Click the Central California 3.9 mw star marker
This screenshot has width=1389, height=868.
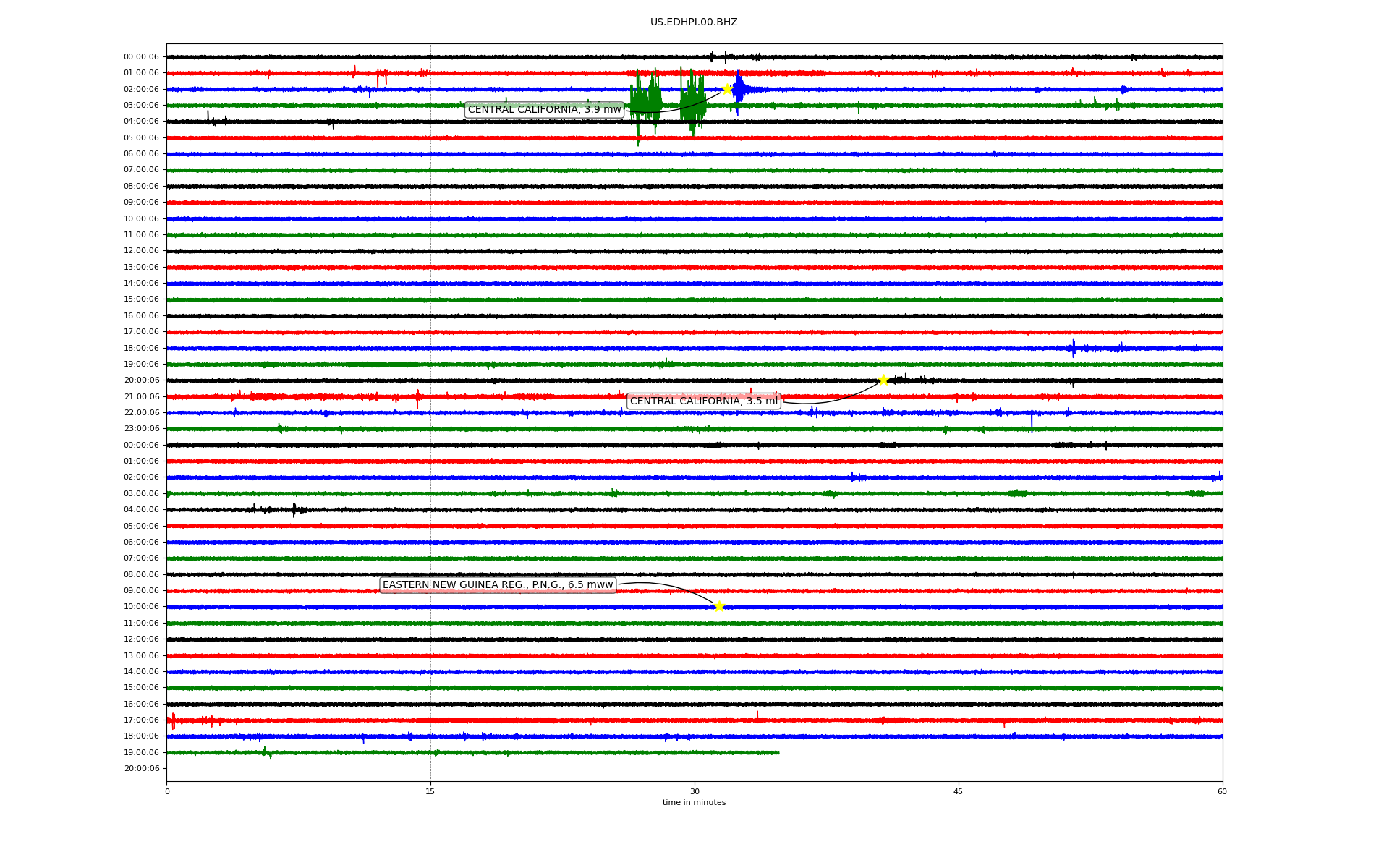click(x=727, y=89)
